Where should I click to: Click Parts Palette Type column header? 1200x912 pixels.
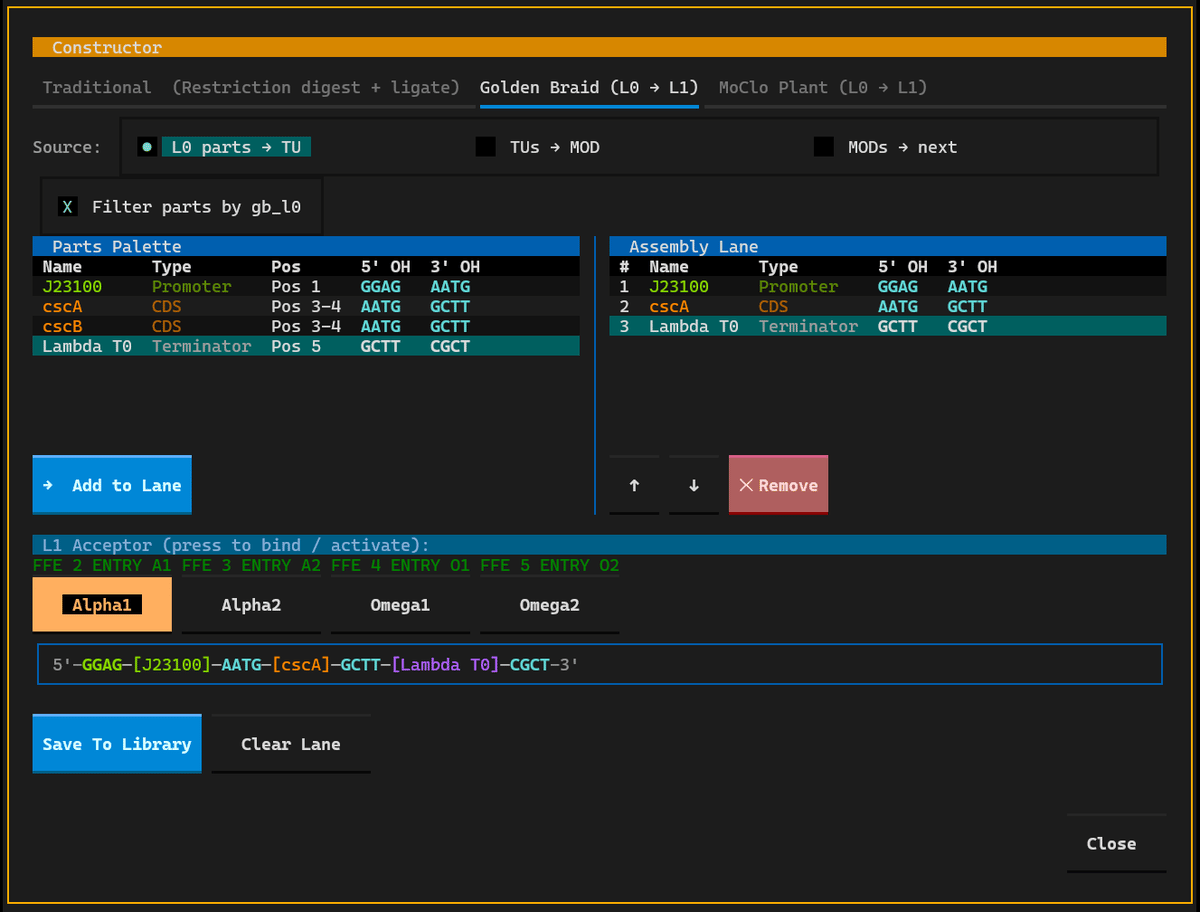click(x=172, y=267)
